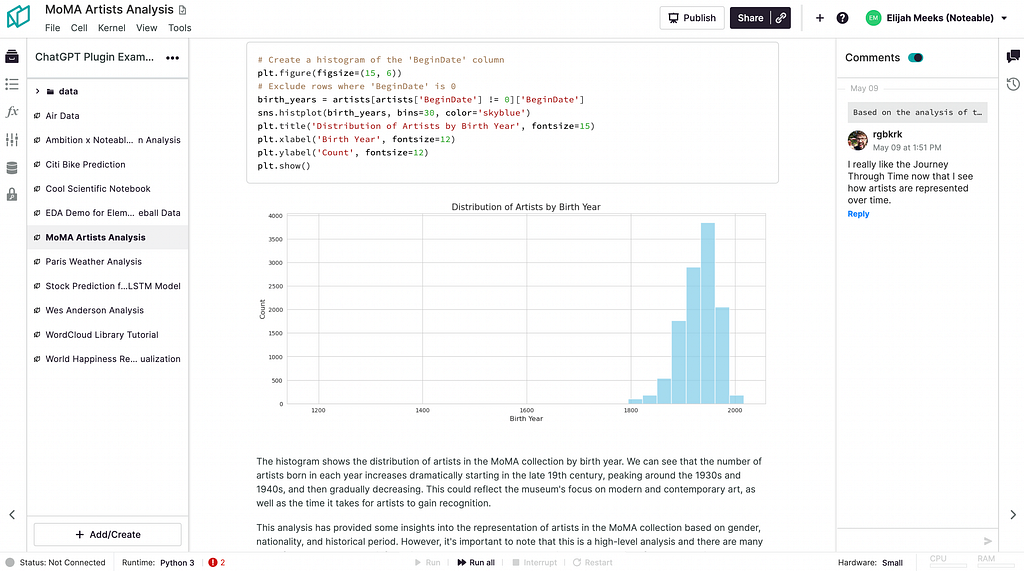
Task: Open the version history clock icon
Action: [x=1013, y=84]
